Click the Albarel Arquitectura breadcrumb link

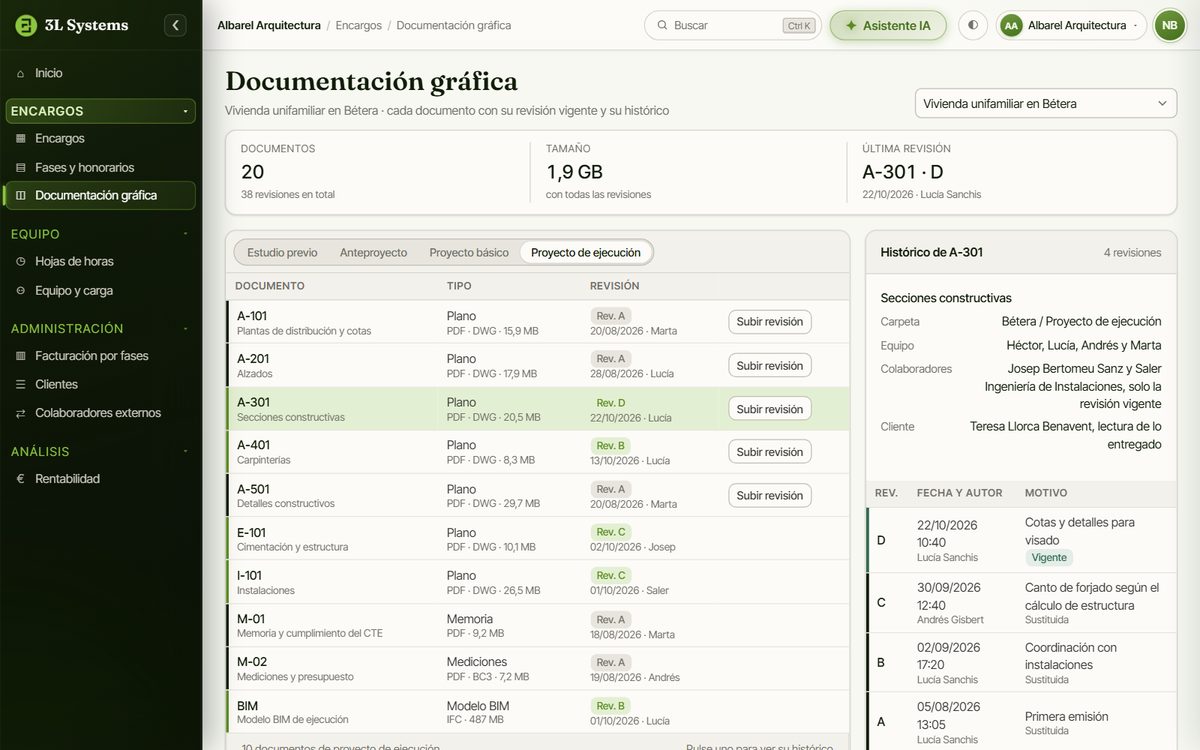(x=269, y=25)
